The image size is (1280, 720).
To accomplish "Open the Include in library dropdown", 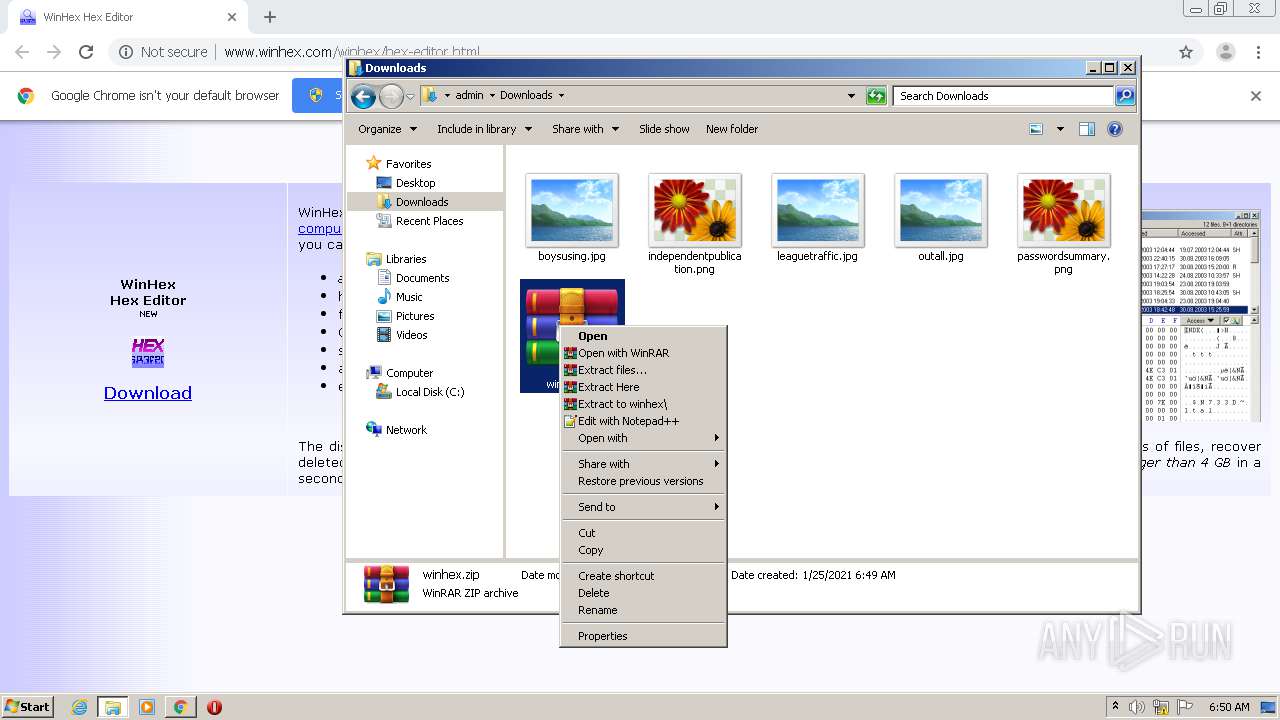I will [x=484, y=129].
